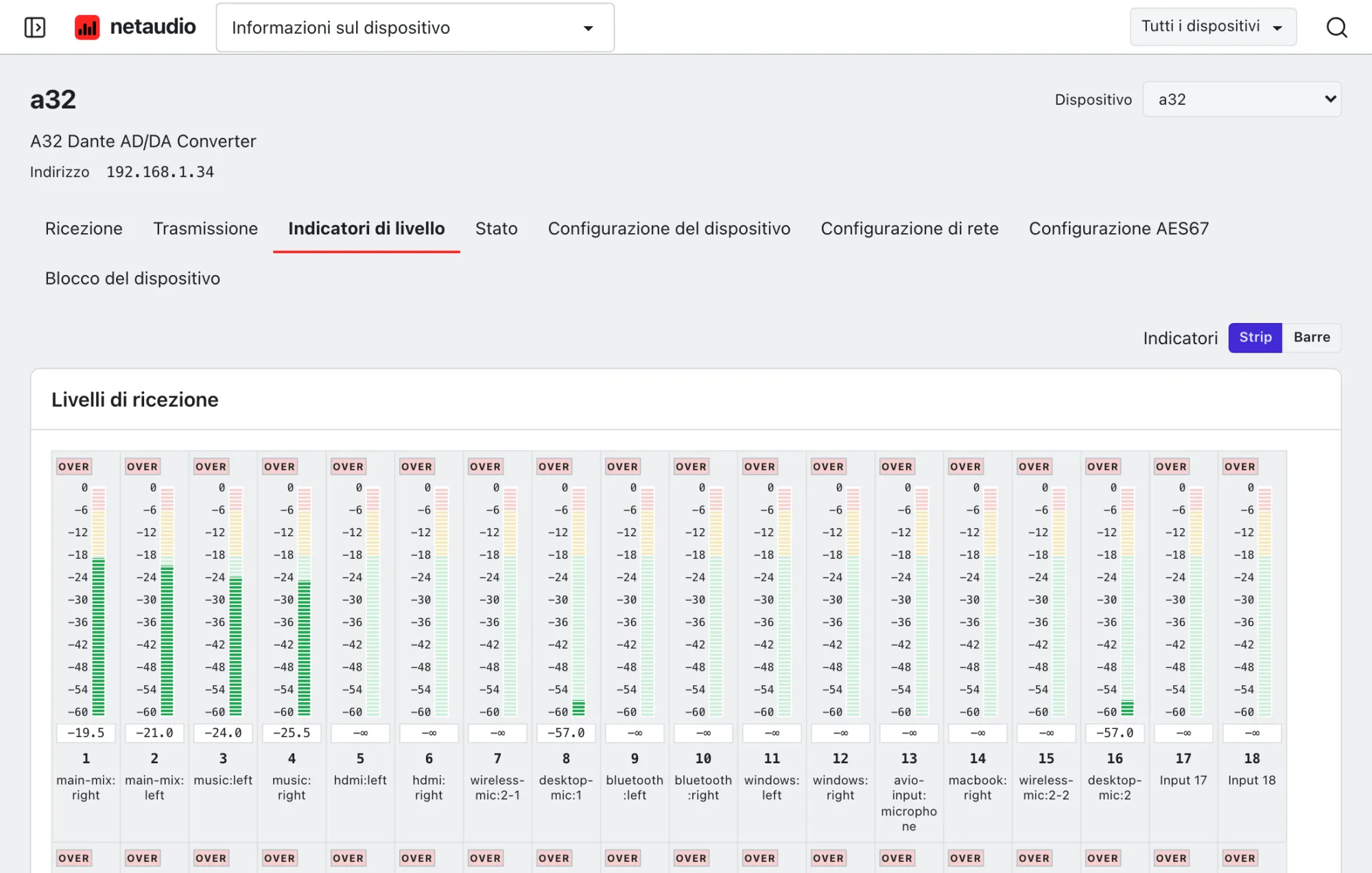Click the -19.5 level value box
The width and height of the screenshot is (1372, 873).
pos(86,733)
